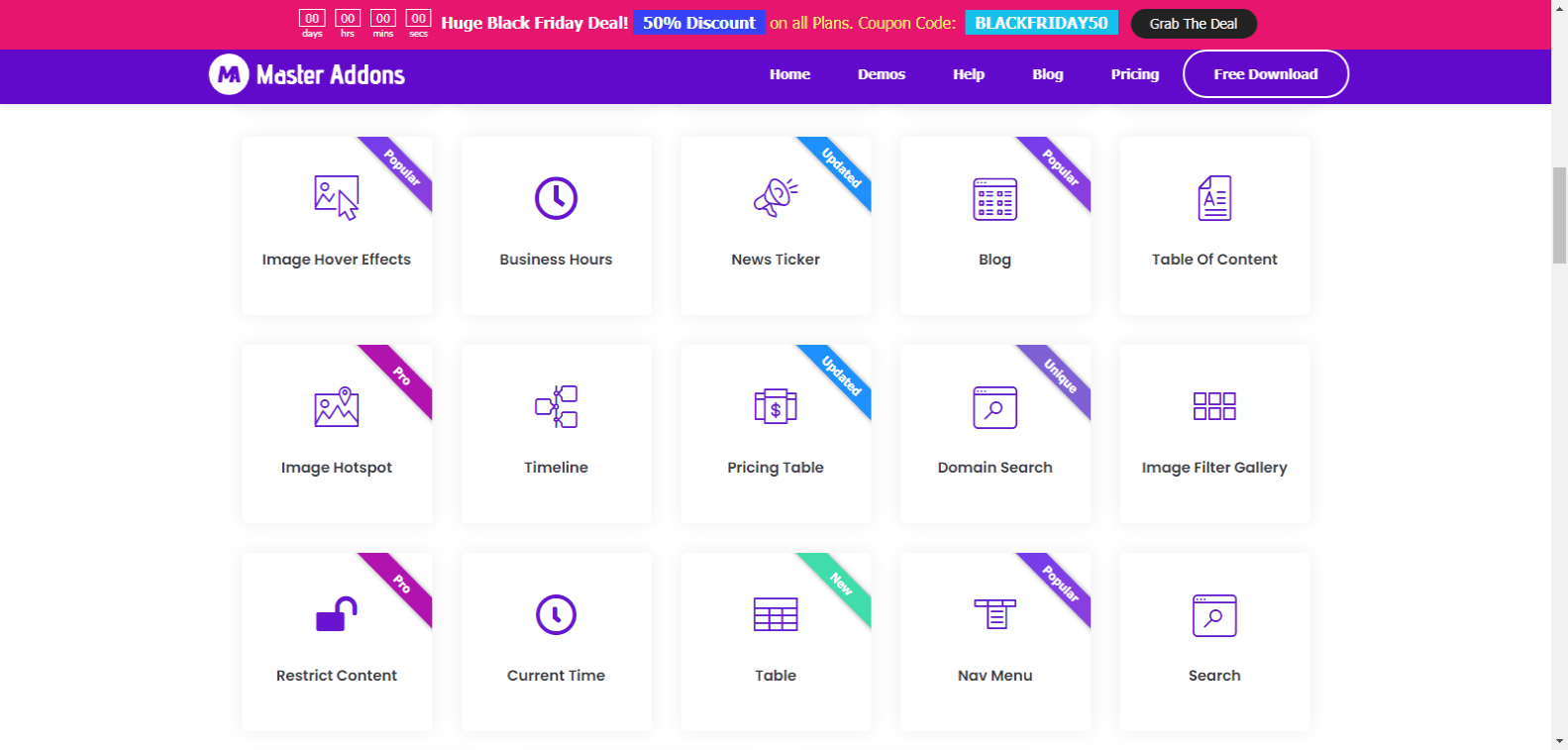Click the scrollbar down arrow

coord(1559,741)
